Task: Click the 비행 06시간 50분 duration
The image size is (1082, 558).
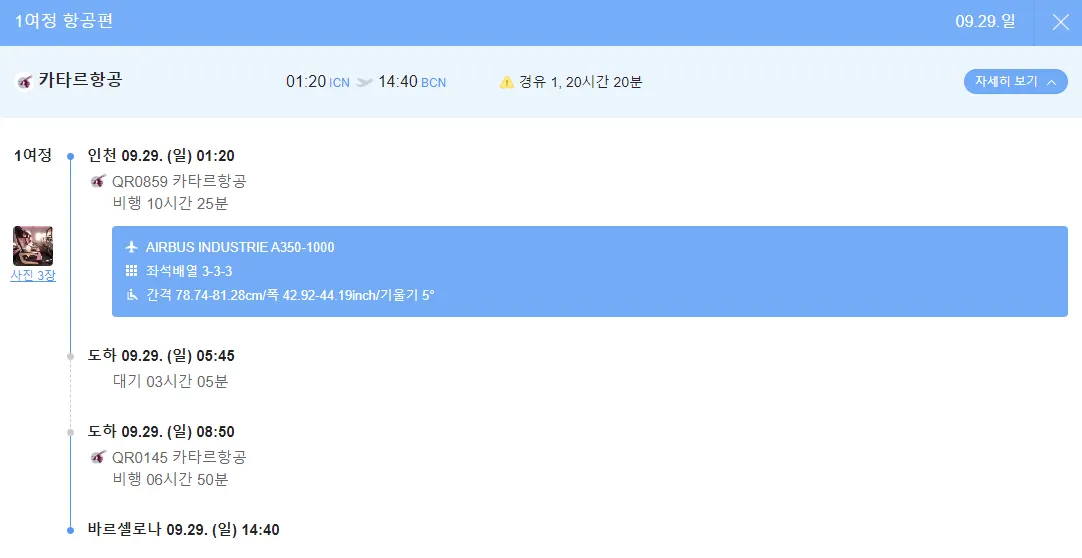Action: (x=170, y=479)
